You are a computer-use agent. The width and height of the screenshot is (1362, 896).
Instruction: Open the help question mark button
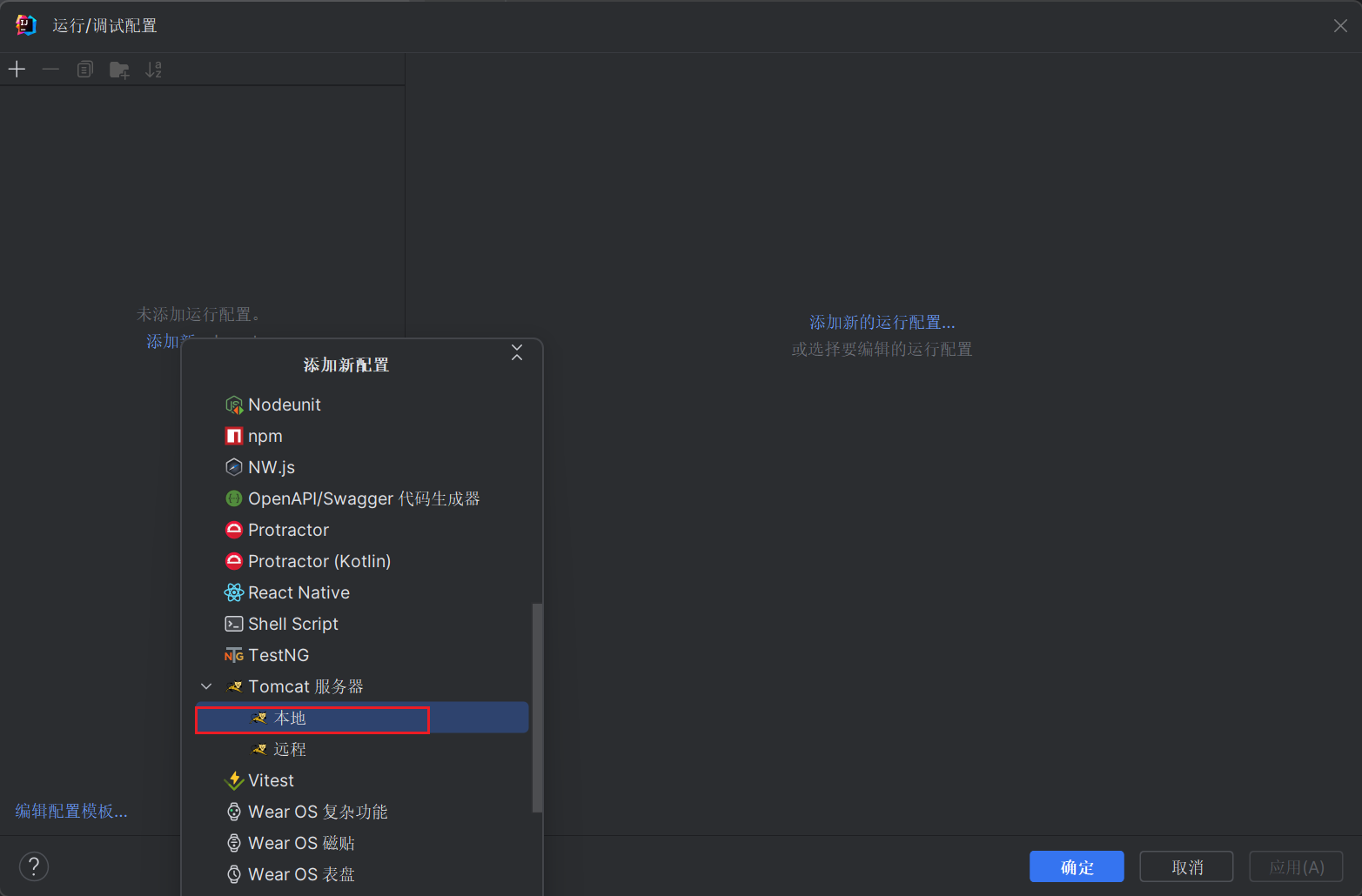coord(34,866)
